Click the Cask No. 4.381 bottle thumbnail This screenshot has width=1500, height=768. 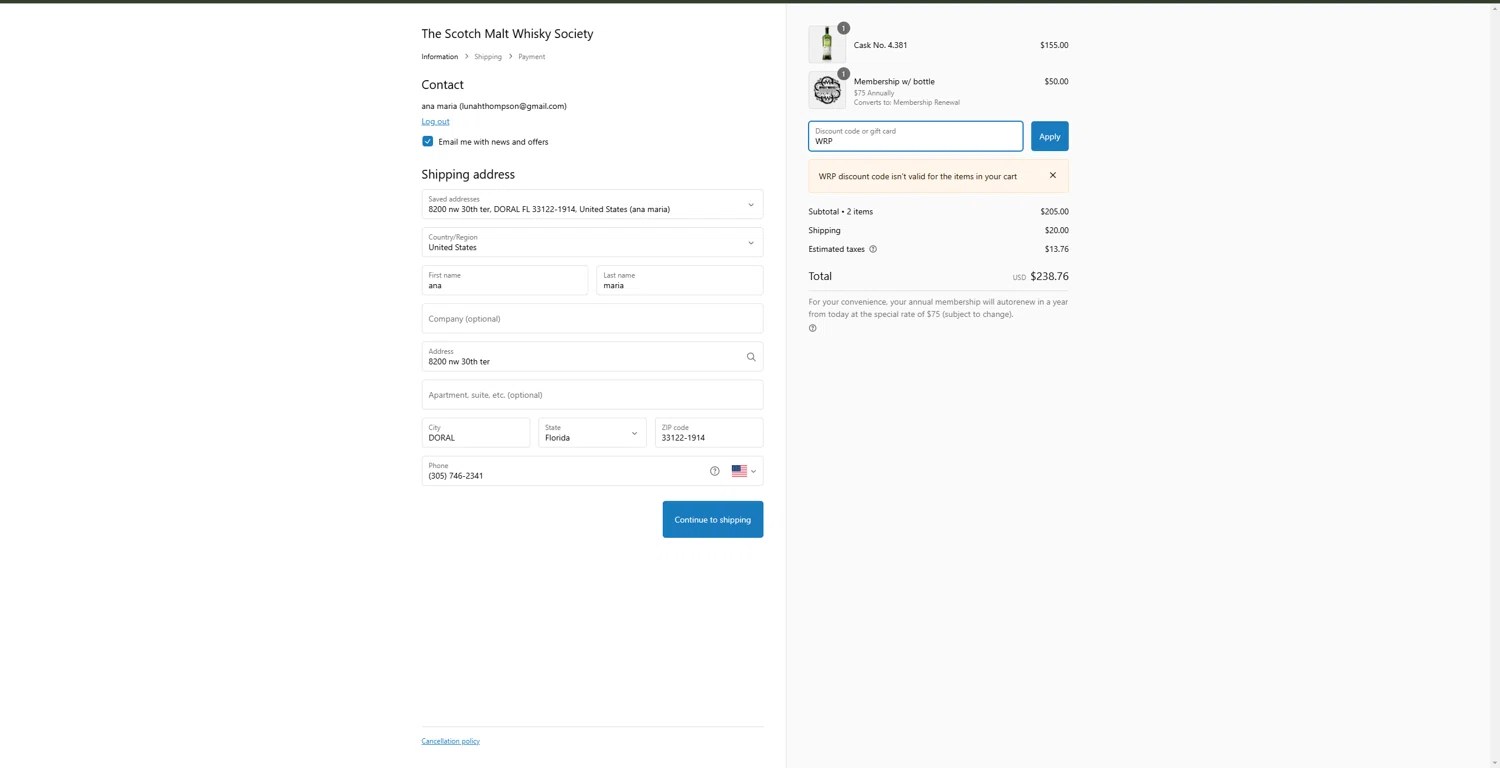827,45
